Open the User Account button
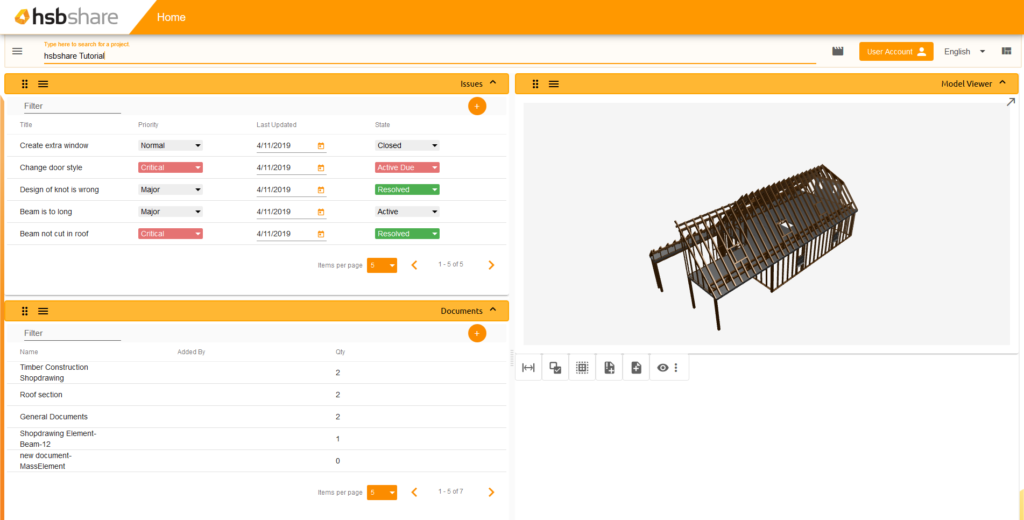Viewport: 1024px width, 520px height. click(x=896, y=52)
